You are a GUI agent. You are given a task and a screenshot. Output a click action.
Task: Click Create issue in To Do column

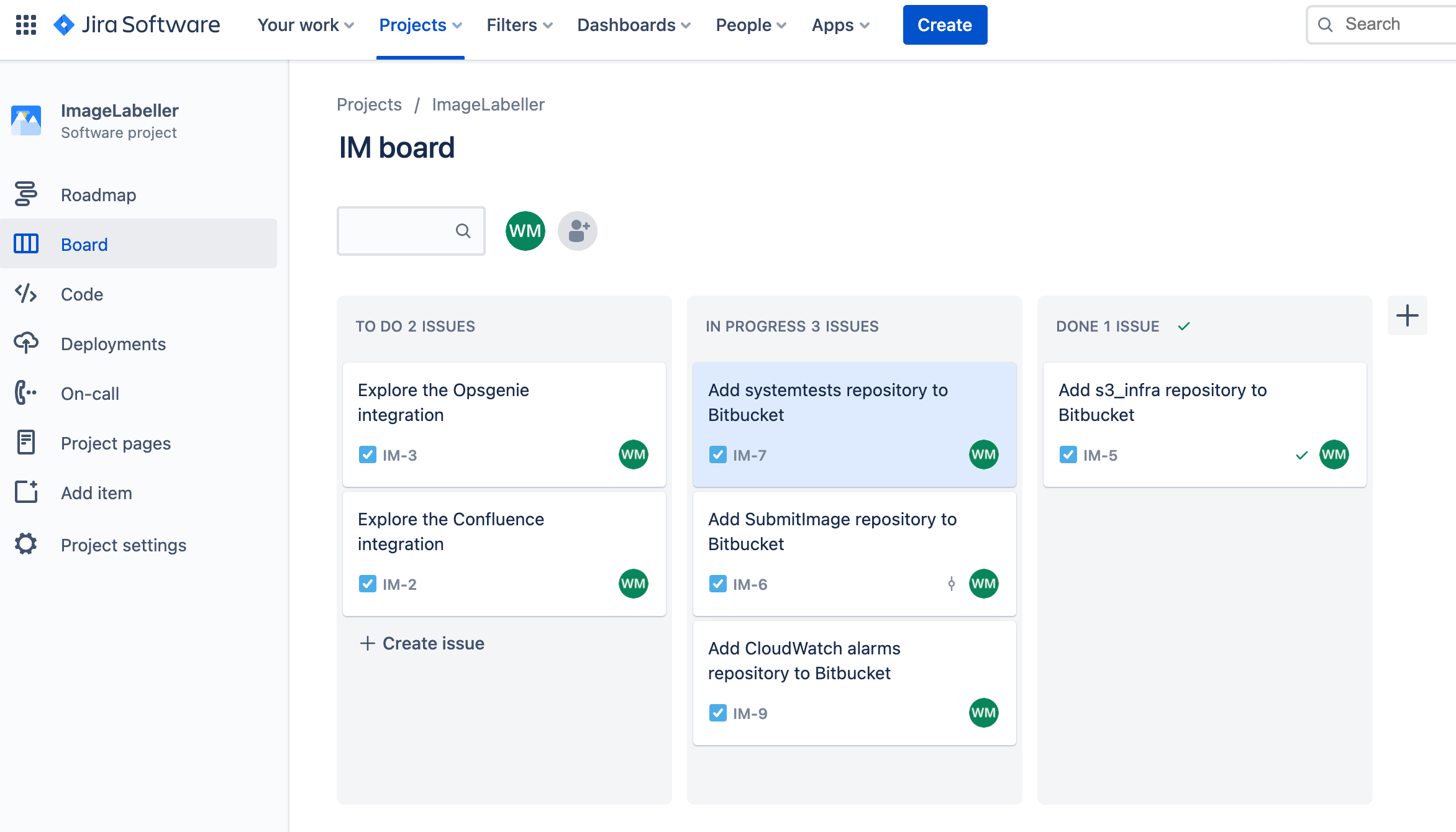[x=421, y=643]
